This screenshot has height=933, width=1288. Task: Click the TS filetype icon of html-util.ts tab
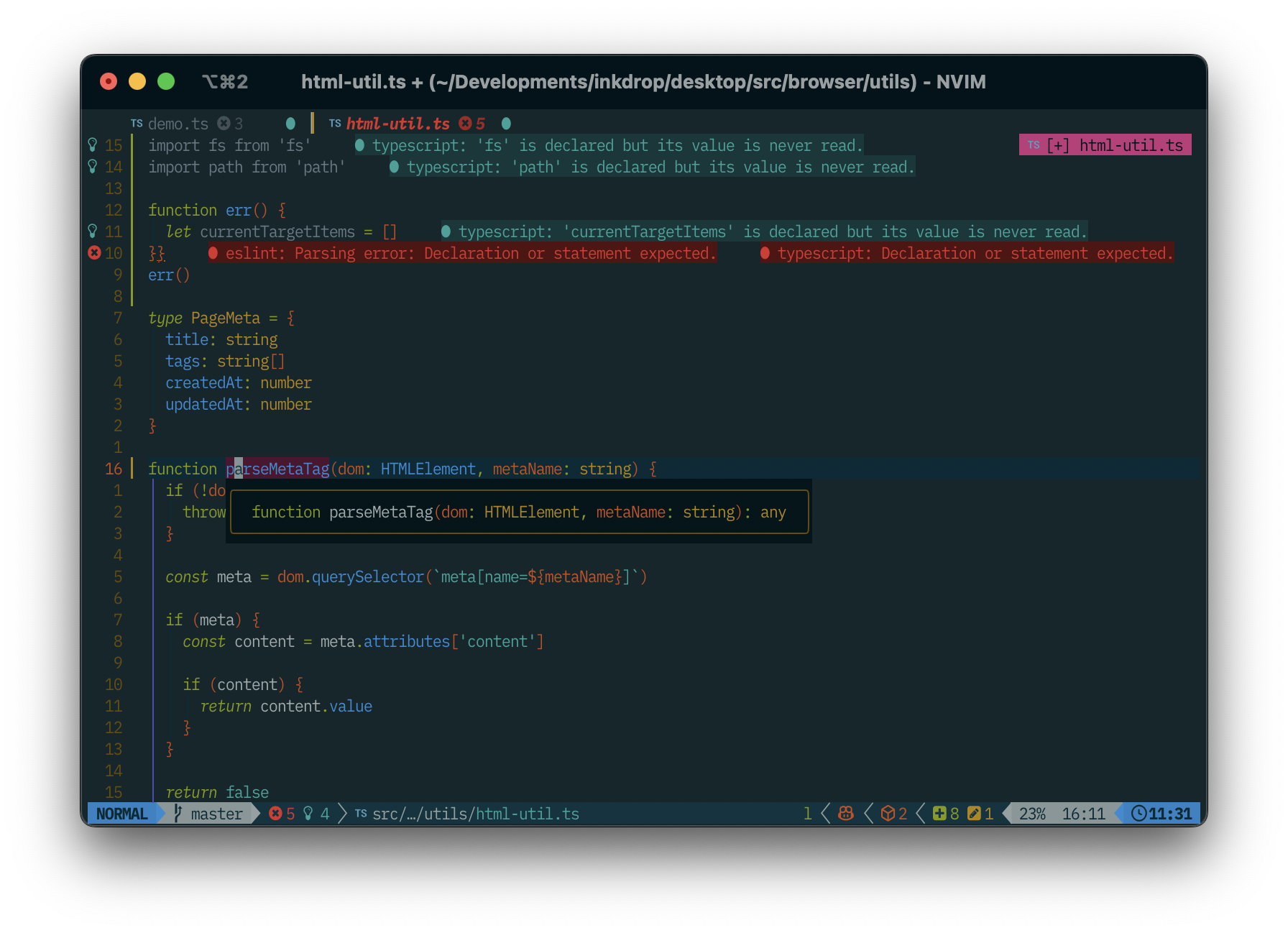point(335,124)
